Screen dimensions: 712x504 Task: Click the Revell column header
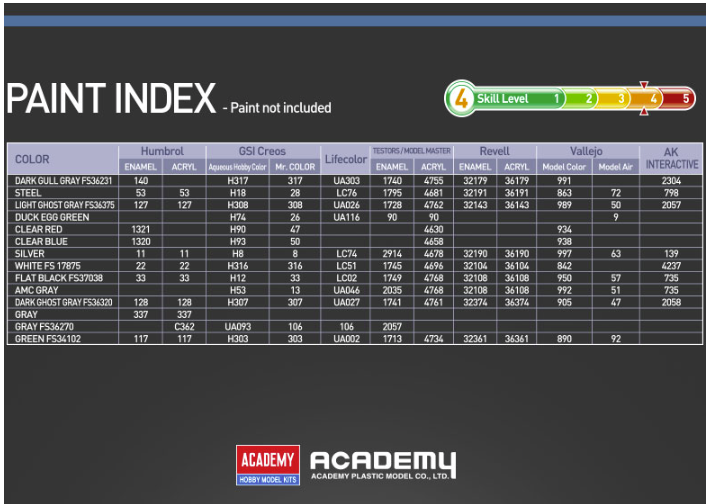pyautogui.click(x=494, y=151)
